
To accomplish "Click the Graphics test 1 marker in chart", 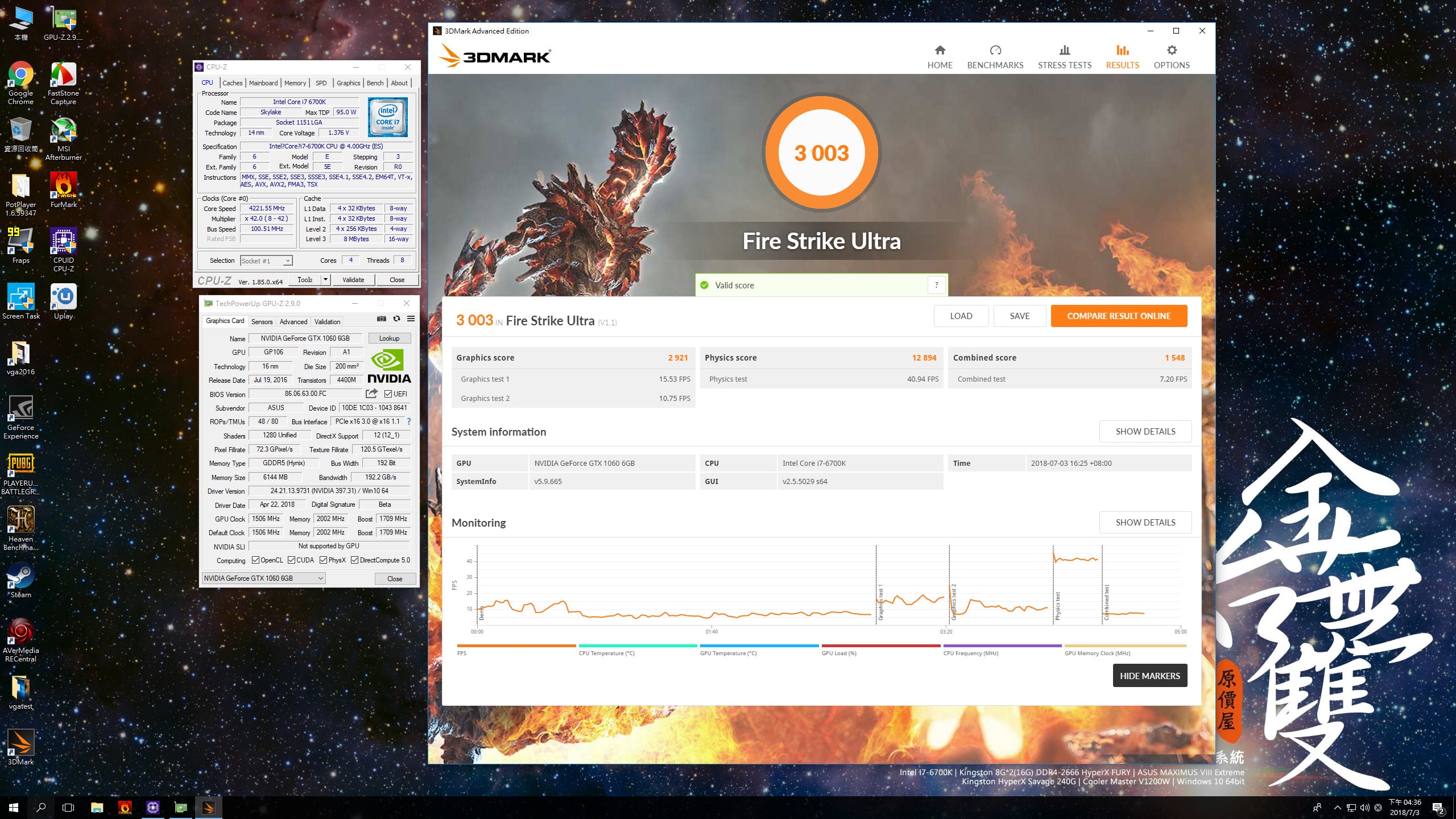I will [880, 602].
